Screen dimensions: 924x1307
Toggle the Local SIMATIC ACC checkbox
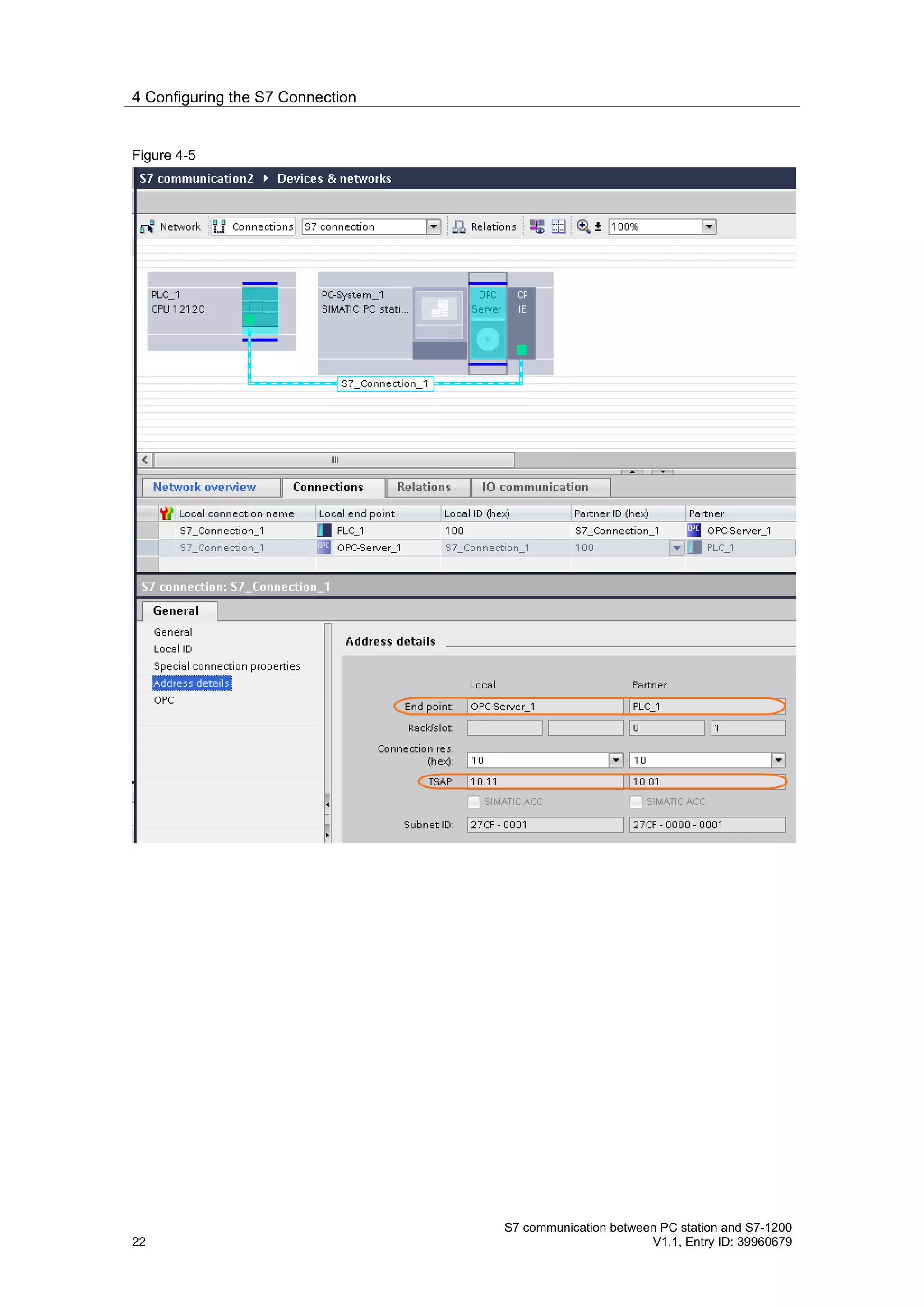coord(474,802)
